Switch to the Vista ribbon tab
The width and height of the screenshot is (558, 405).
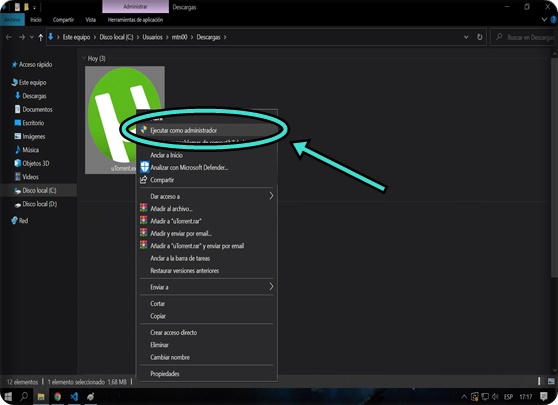pos(90,20)
